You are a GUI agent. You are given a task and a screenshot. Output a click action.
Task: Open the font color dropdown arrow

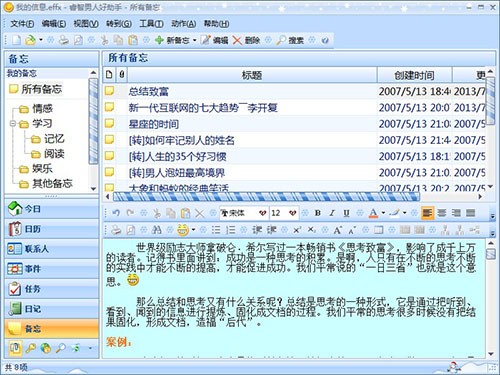point(383,213)
